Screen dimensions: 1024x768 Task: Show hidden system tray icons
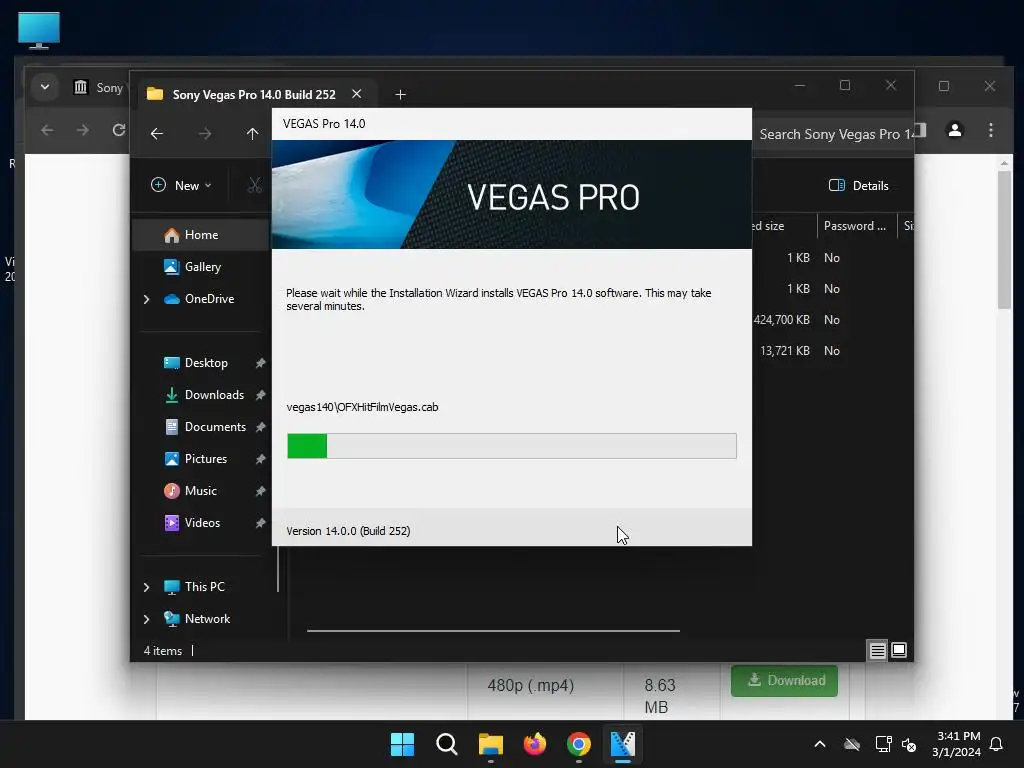820,744
